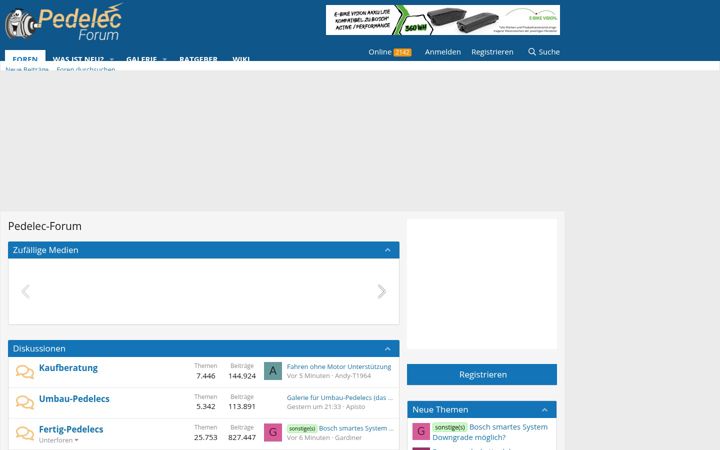Image resolution: width=720 pixels, height=450 pixels.
Task: Open the Kaufberatung forum
Action: click(68, 368)
